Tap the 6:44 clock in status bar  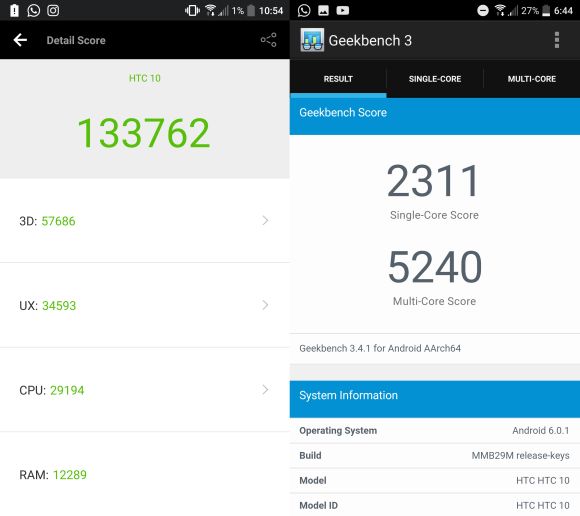563,11
